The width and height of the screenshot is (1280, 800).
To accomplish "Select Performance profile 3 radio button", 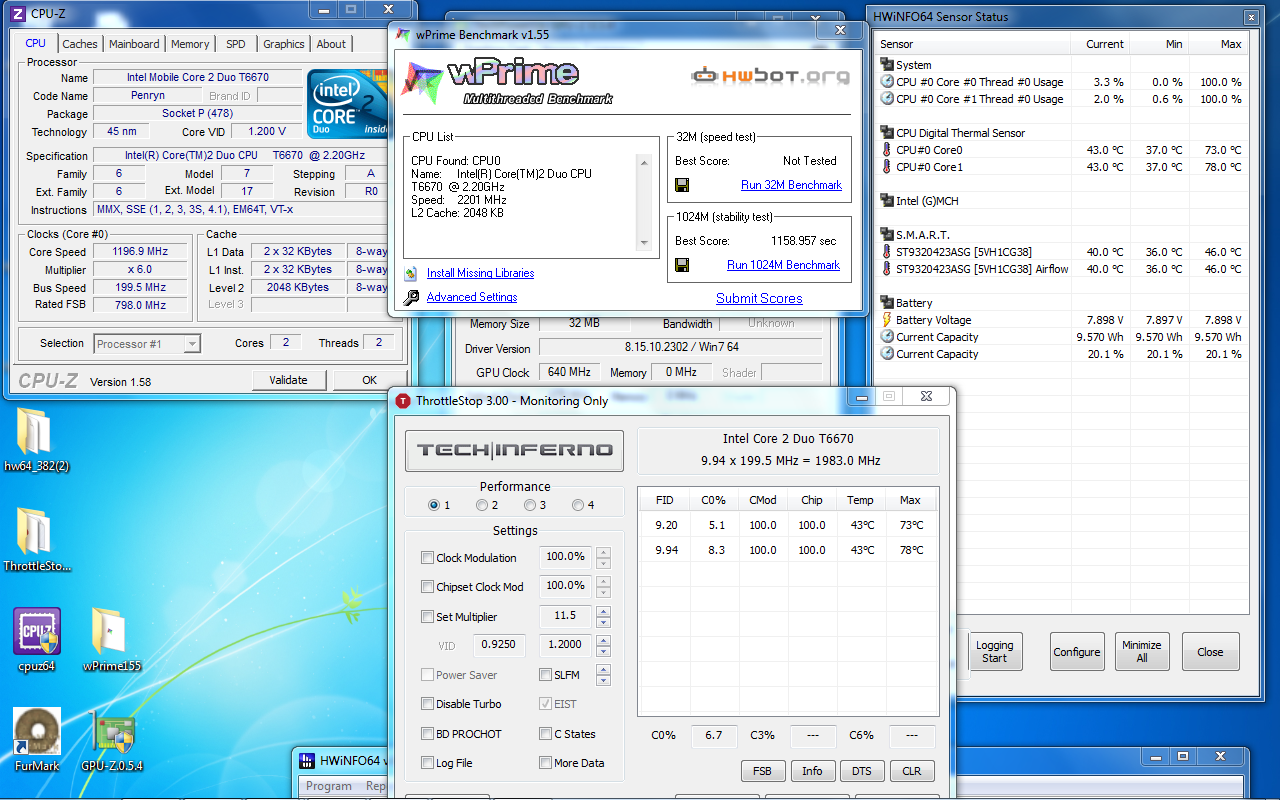I will click(x=530, y=505).
